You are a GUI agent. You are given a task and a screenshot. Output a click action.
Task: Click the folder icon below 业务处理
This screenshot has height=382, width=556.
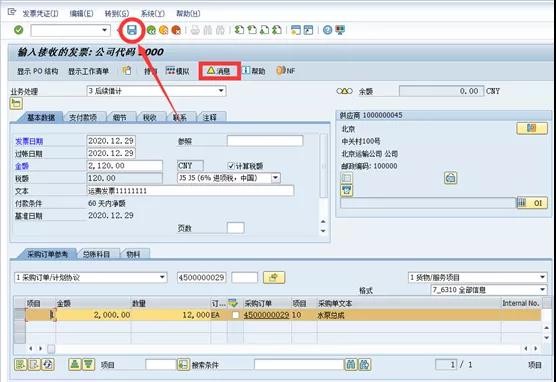(16, 104)
